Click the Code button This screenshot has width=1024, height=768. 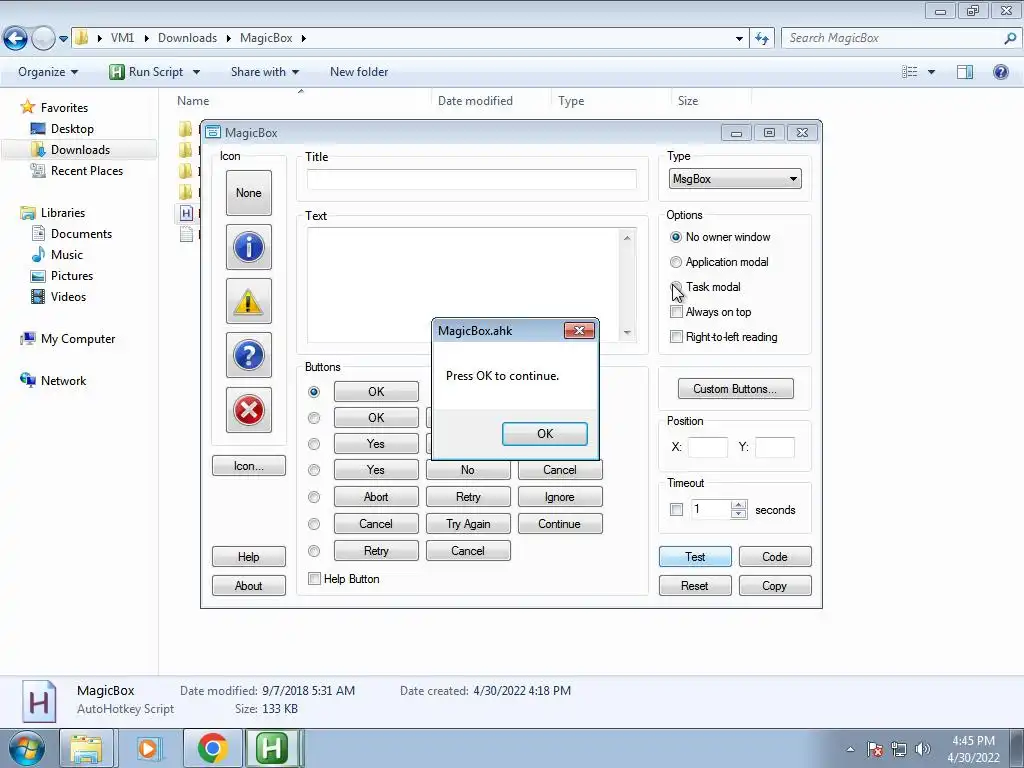pyautogui.click(x=775, y=556)
